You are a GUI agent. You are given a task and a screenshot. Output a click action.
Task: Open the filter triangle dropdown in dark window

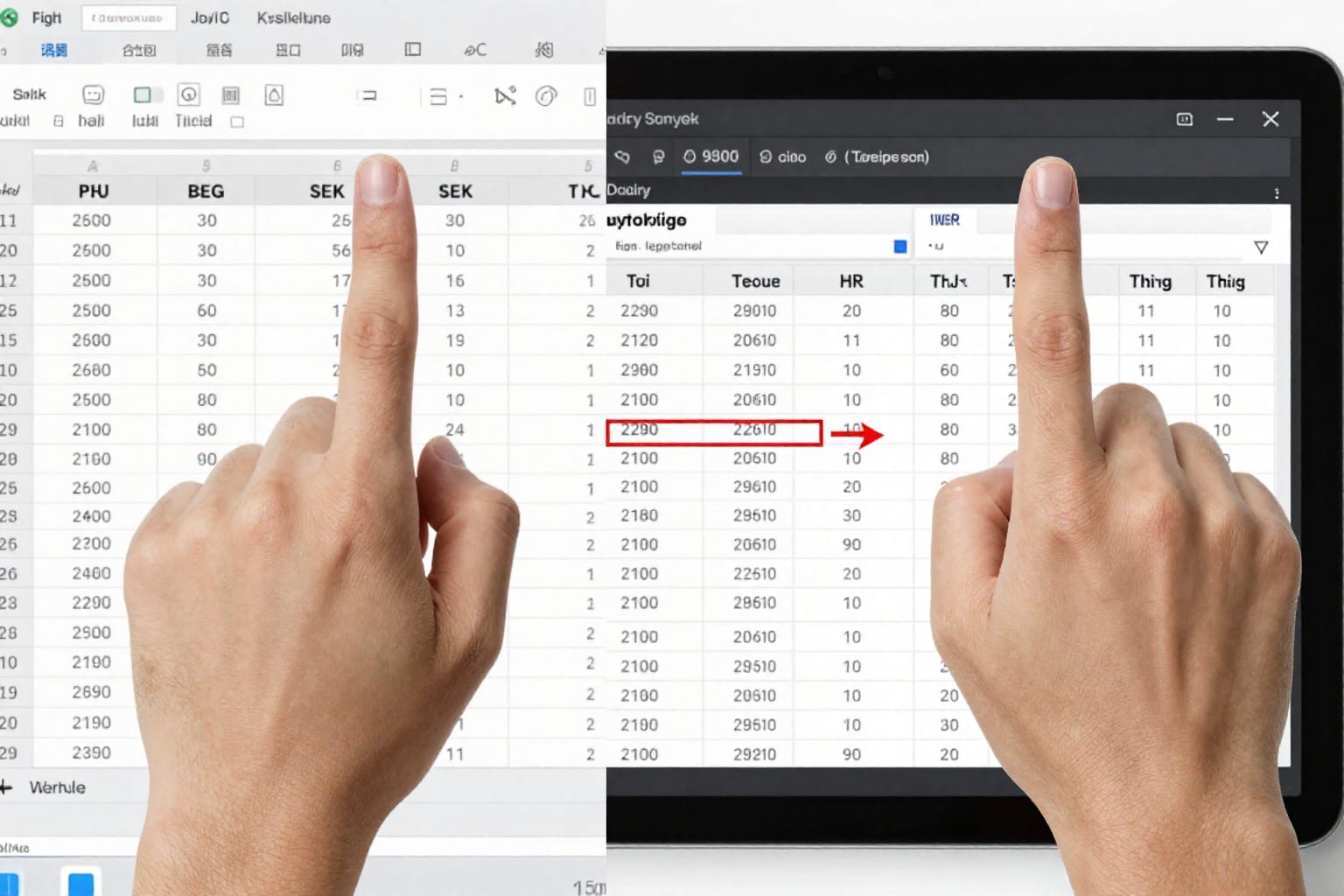coord(1261,248)
